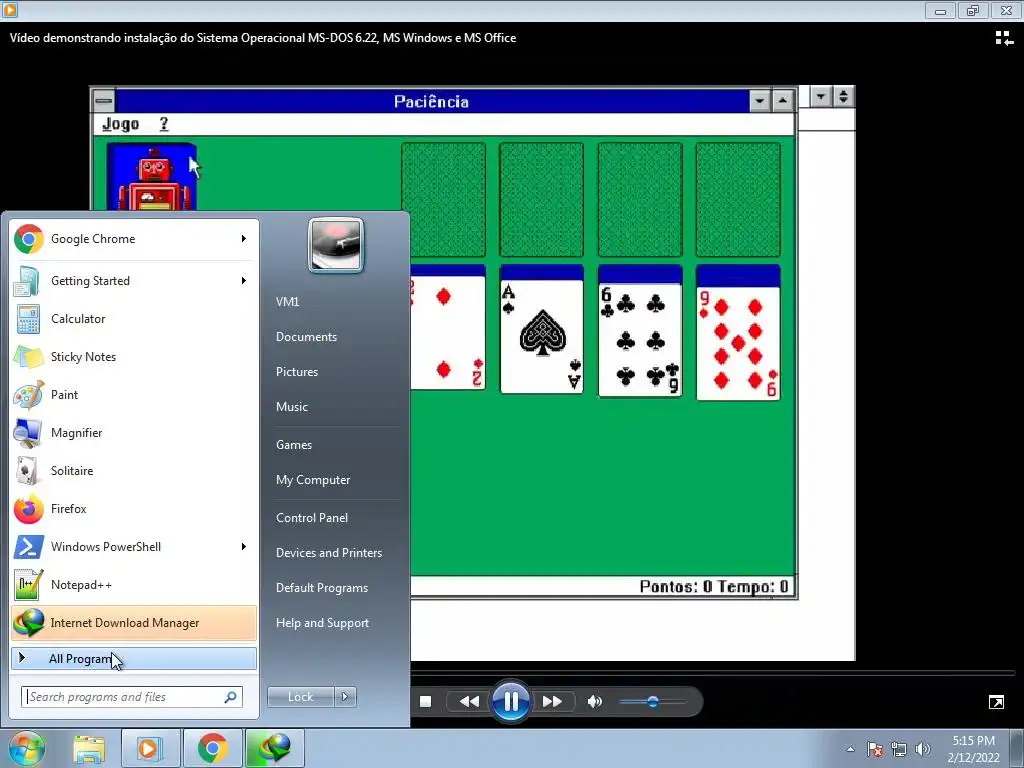Click the Windows Start orb
The image size is (1024, 768).
point(27,748)
